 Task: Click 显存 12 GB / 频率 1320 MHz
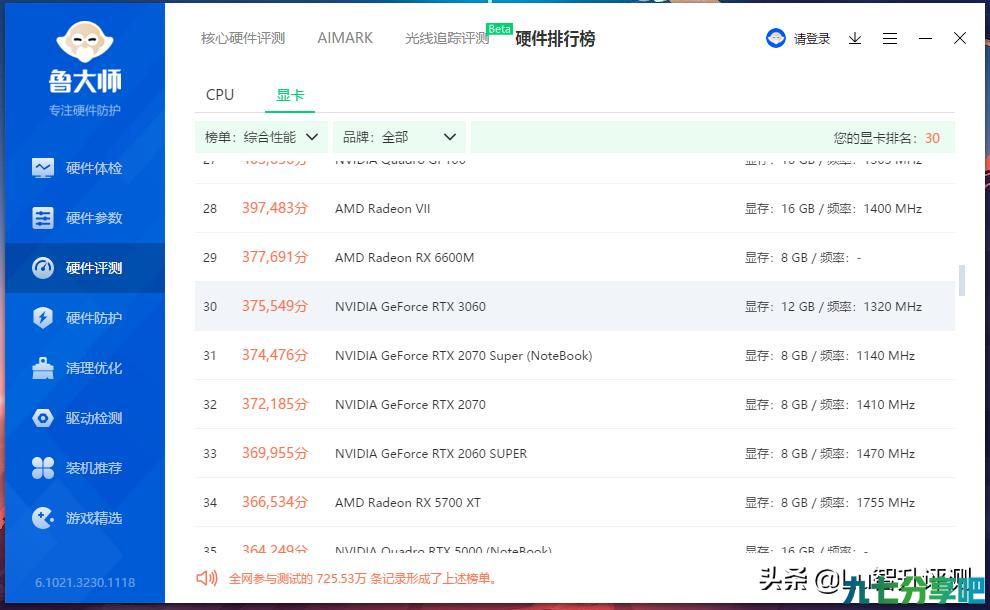(833, 307)
